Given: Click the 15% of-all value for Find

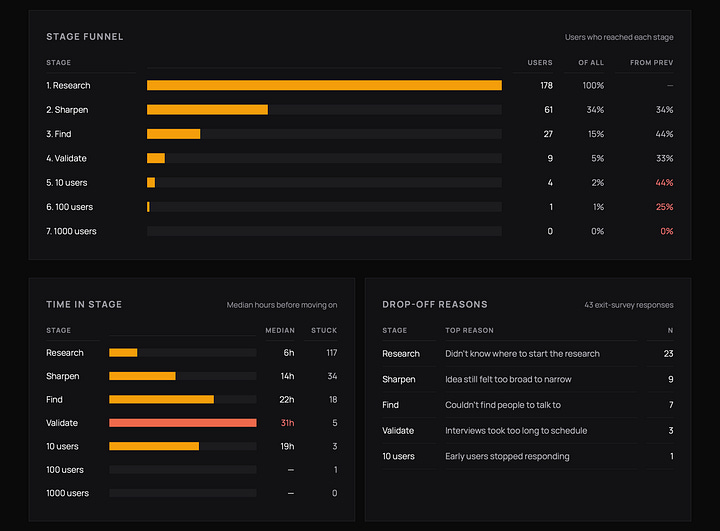Looking at the screenshot, I should point(596,134).
